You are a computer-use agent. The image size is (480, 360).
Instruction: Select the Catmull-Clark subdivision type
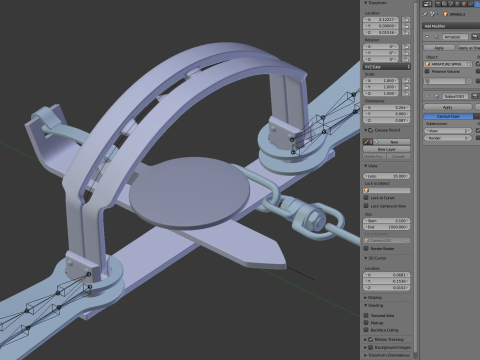tap(448, 116)
